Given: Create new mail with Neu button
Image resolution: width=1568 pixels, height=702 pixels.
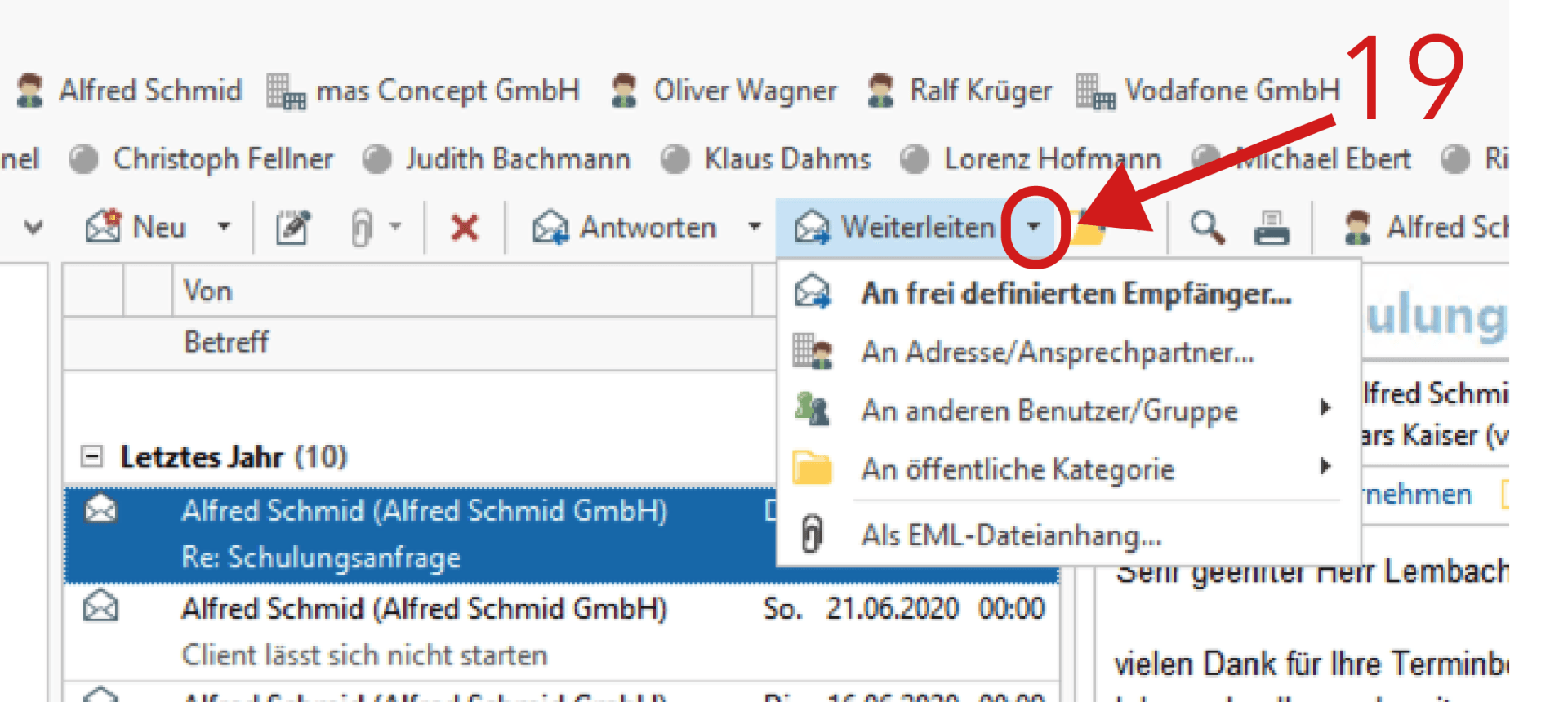Looking at the screenshot, I should 136,227.
